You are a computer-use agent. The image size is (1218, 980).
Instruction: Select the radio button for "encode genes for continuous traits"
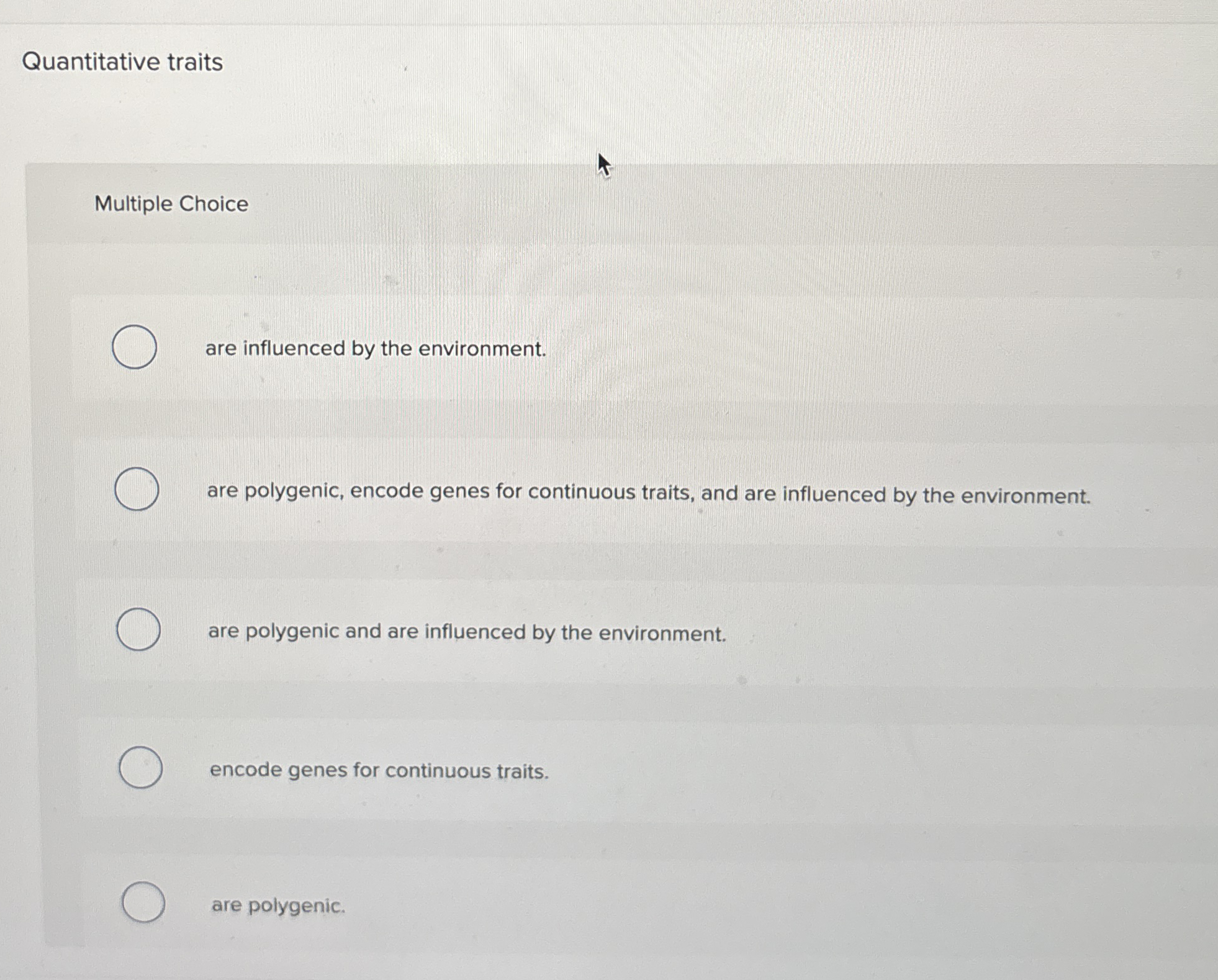click(141, 768)
